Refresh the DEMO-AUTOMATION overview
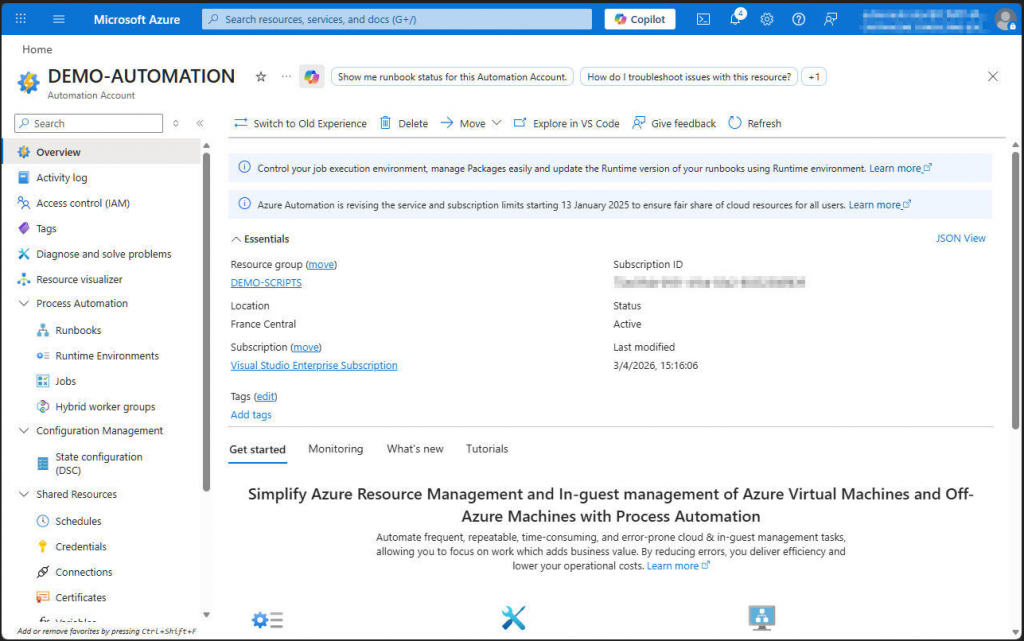This screenshot has width=1024, height=641. tap(755, 123)
